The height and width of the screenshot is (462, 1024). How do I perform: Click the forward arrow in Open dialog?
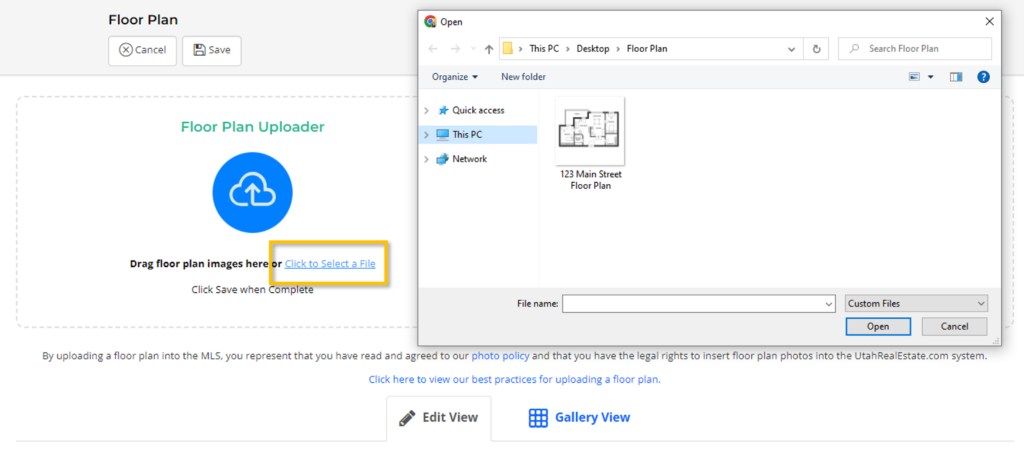tap(457, 48)
